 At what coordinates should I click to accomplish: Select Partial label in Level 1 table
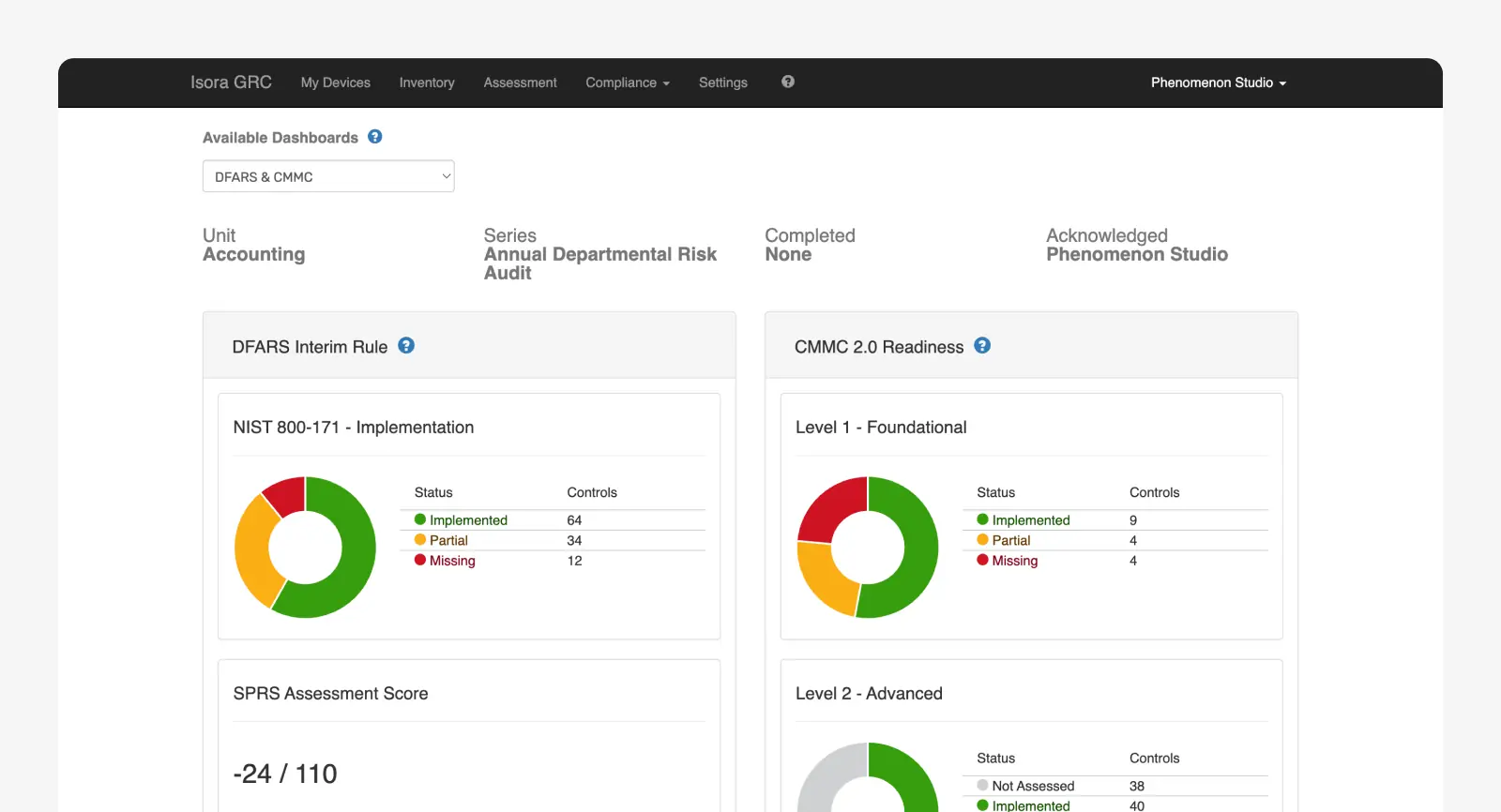(1011, 540)
